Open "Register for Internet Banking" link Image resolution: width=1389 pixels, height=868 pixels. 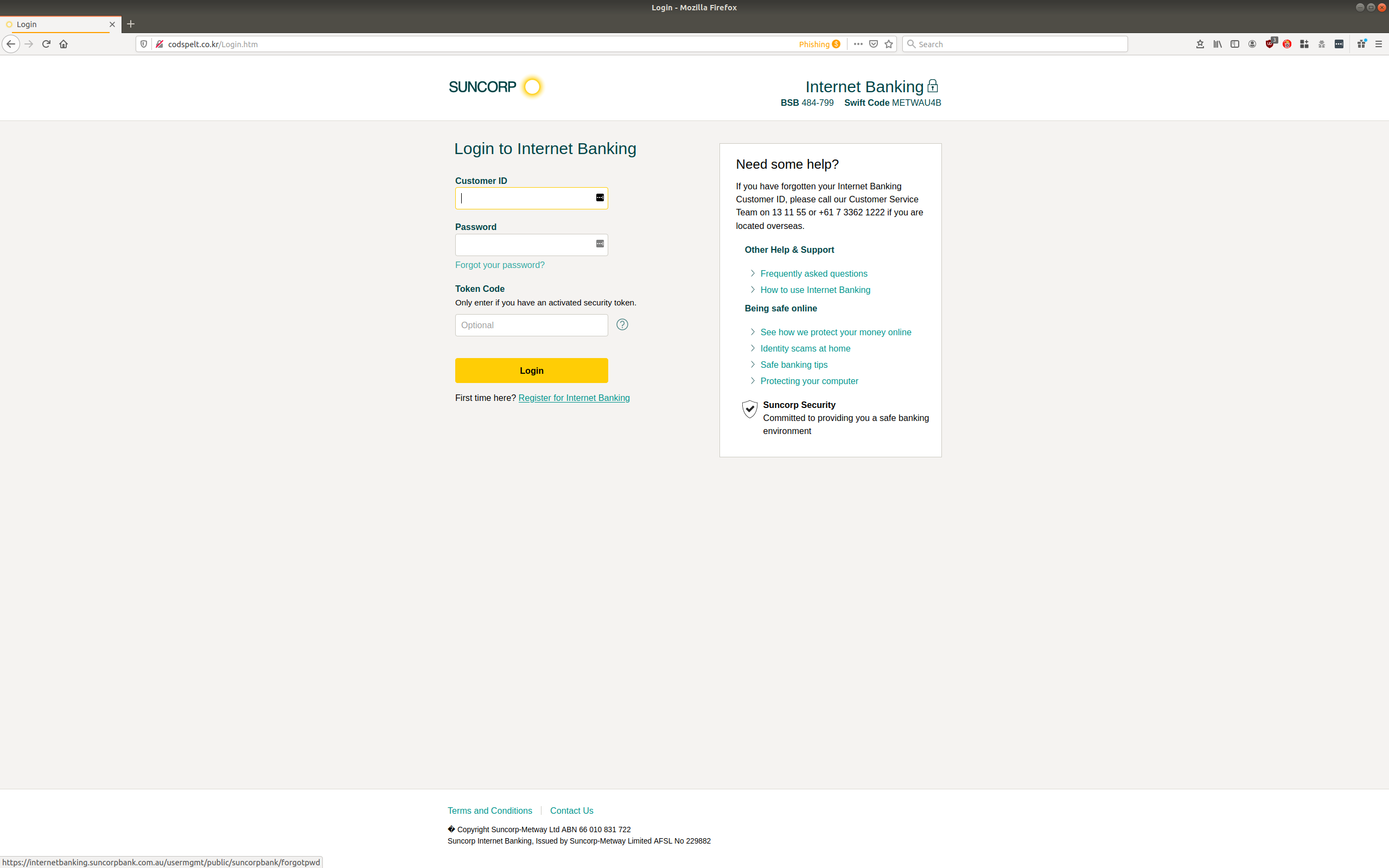pos(574,397)
